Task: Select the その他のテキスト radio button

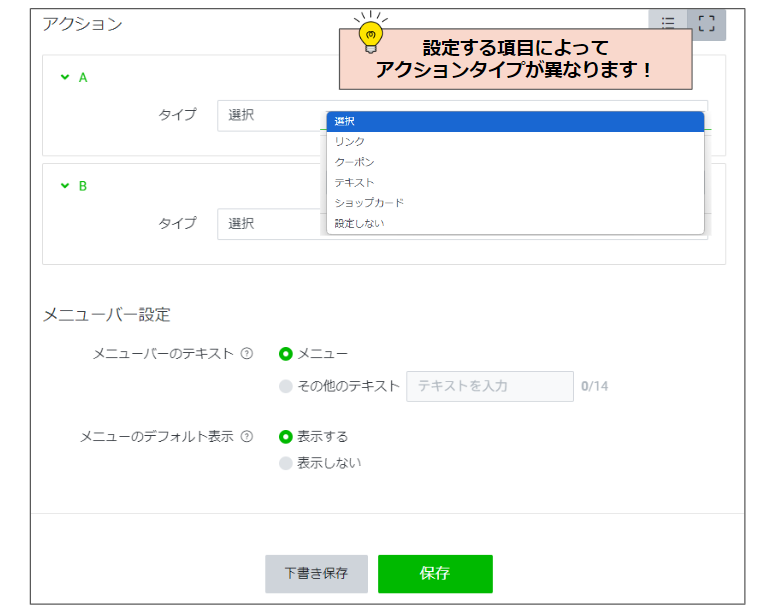Action: click(286, 386)
